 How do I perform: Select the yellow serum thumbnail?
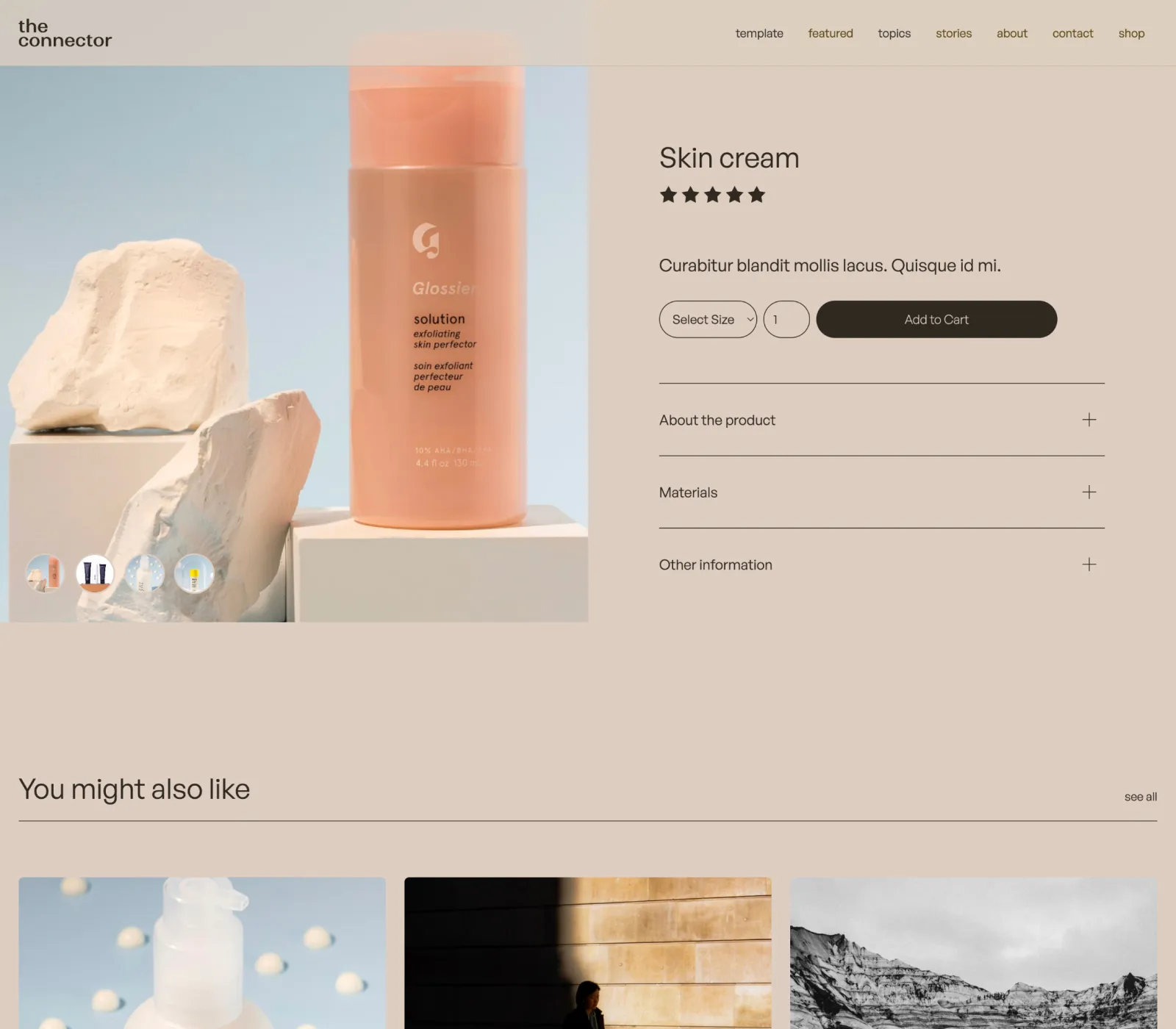pos(194,573)
